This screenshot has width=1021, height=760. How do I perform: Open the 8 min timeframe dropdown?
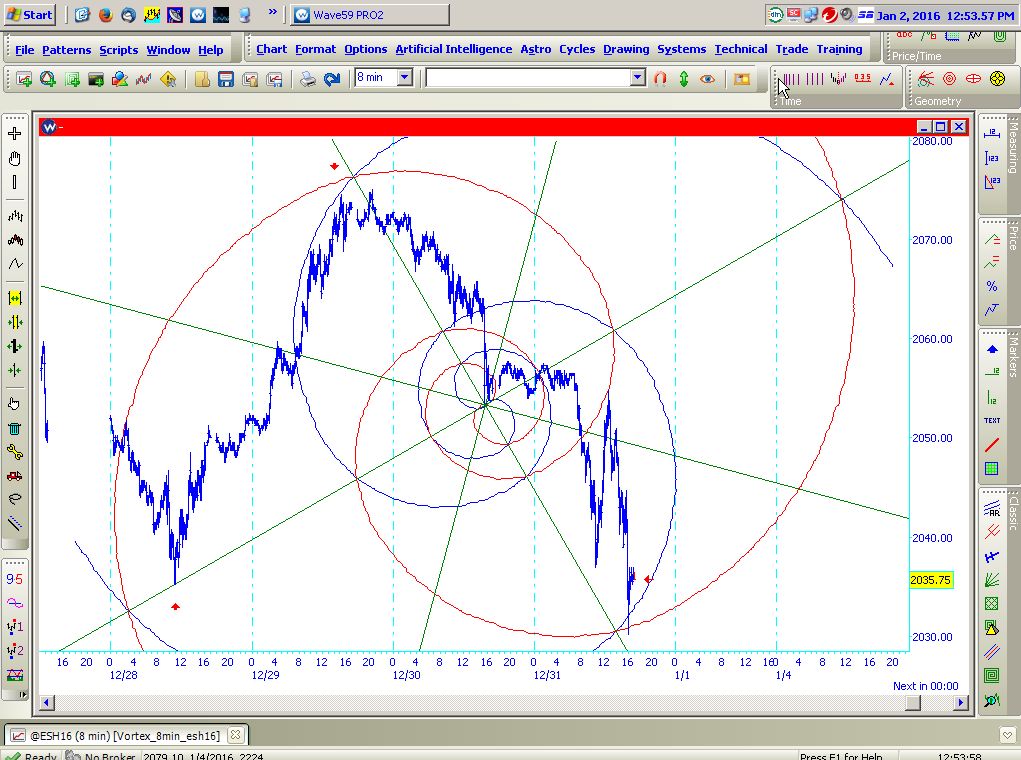click(405, 77)
